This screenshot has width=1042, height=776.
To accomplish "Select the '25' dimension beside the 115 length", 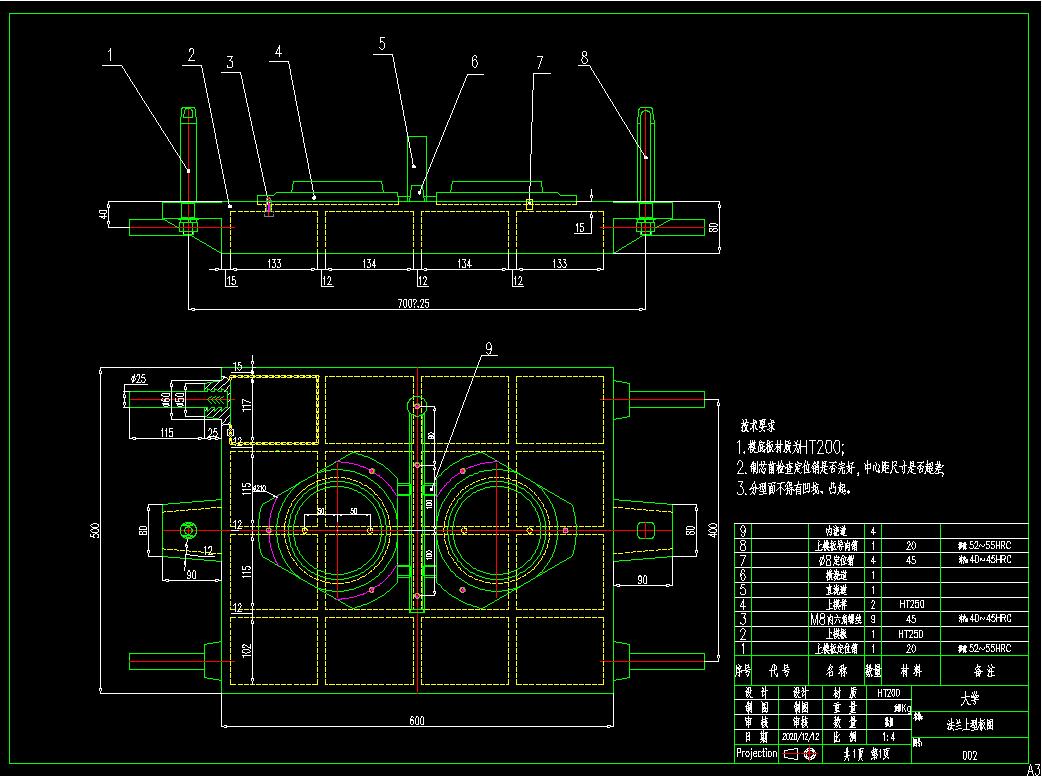I will click(213, 433).
